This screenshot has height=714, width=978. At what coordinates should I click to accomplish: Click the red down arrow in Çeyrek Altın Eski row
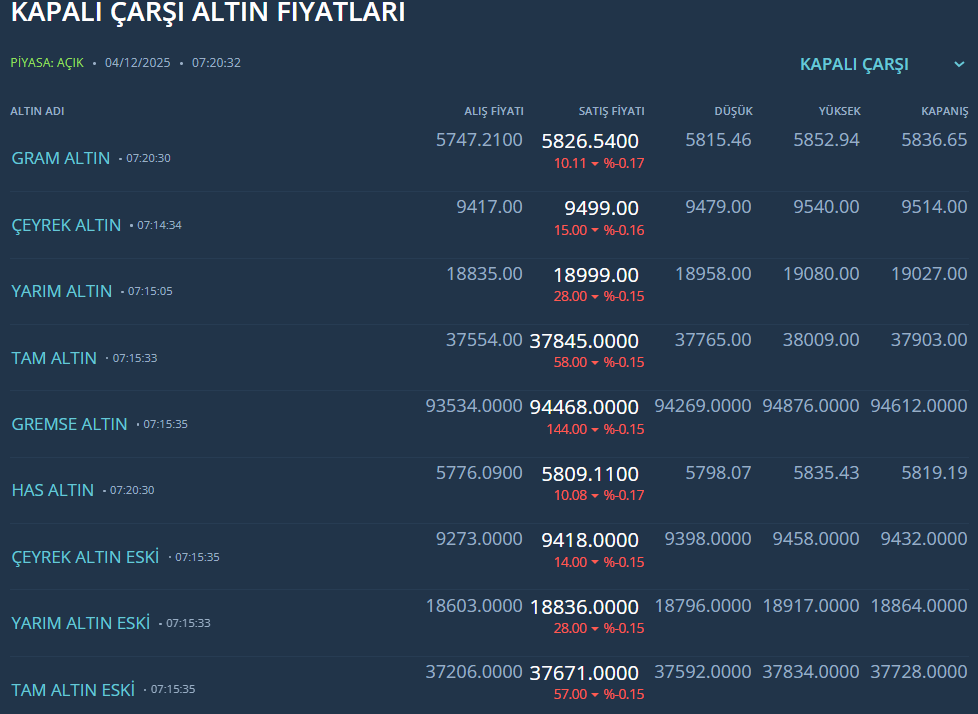(x=595, y=563)
